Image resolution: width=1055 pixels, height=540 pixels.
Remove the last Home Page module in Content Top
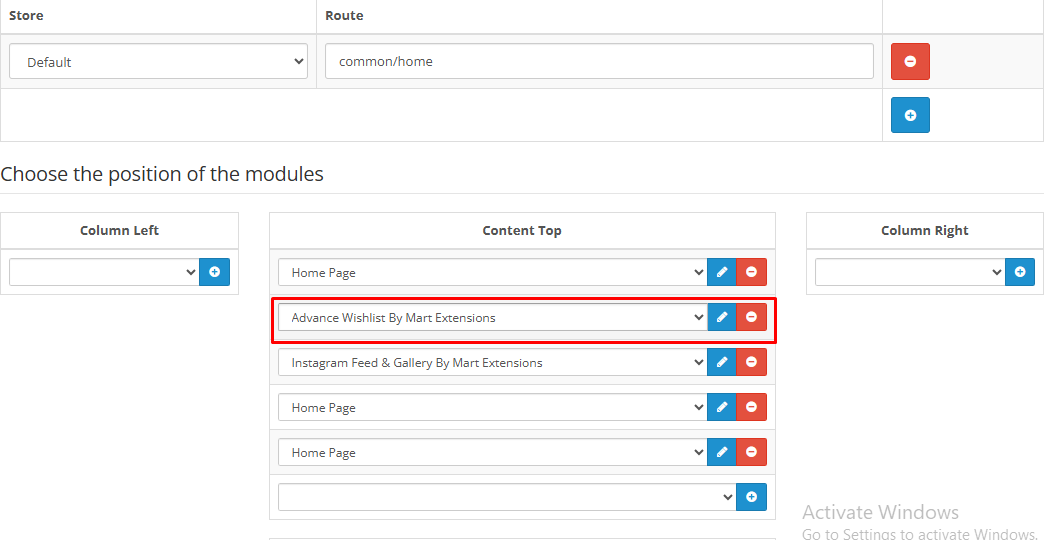tap(751, 452)
